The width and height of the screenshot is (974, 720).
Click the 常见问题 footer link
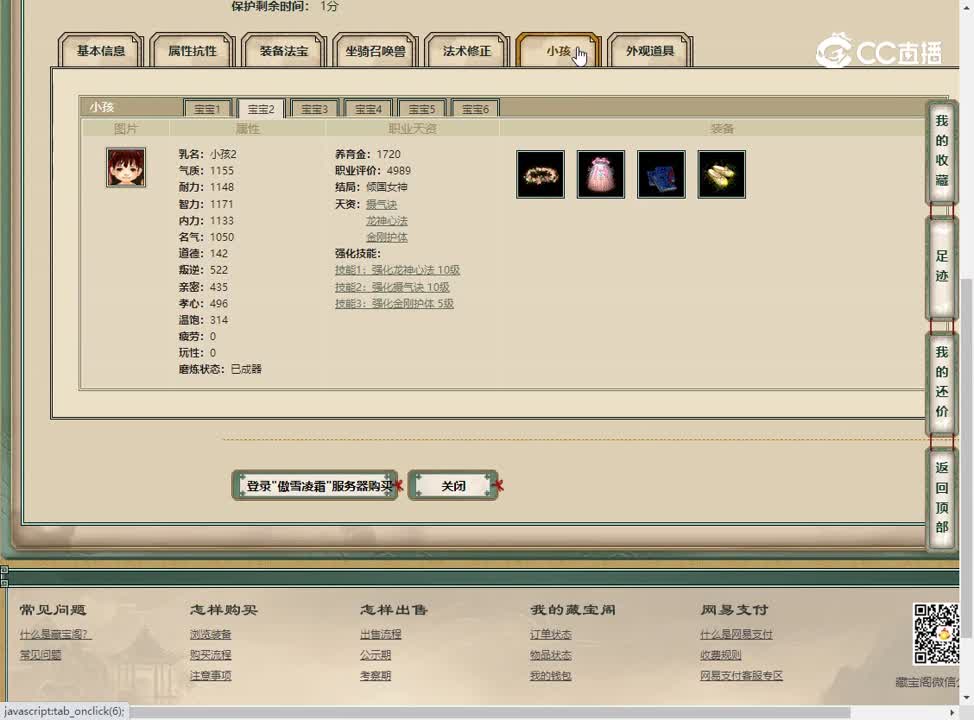click(x=40, y=655)
